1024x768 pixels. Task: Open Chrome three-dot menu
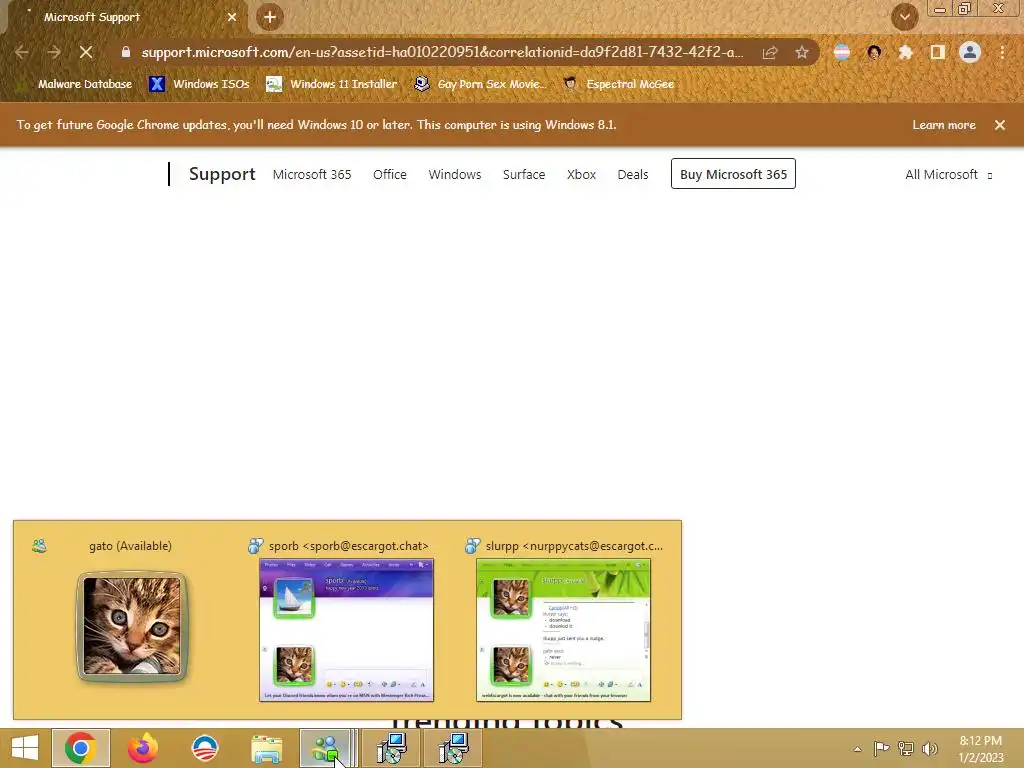pos(1002,52)
